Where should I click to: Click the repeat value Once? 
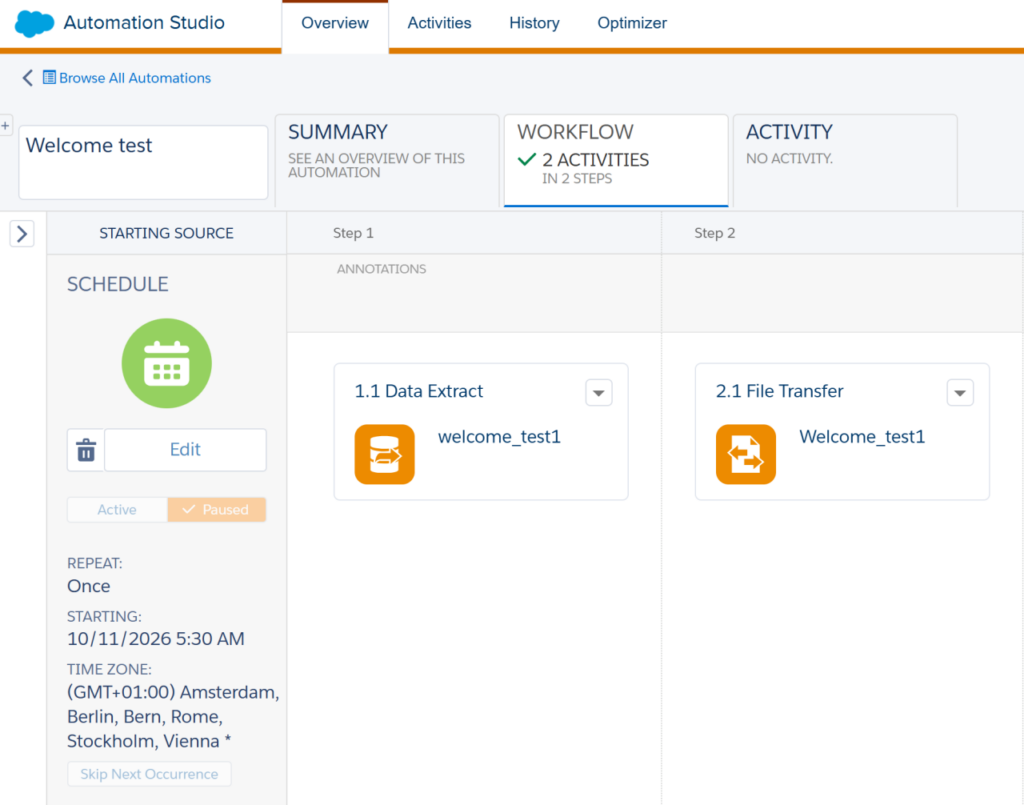89,586
